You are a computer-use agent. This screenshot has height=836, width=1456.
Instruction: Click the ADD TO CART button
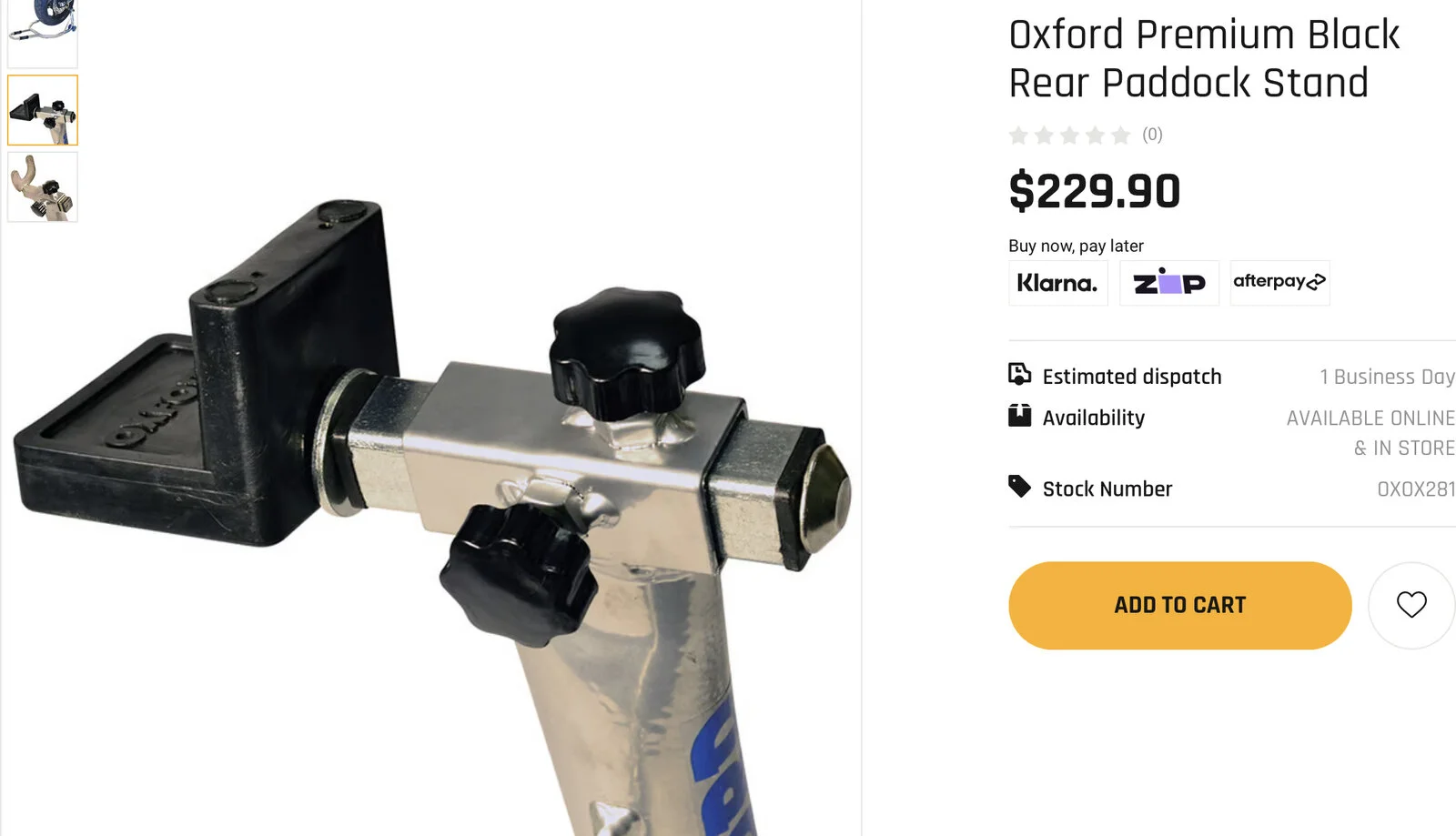1179,605
